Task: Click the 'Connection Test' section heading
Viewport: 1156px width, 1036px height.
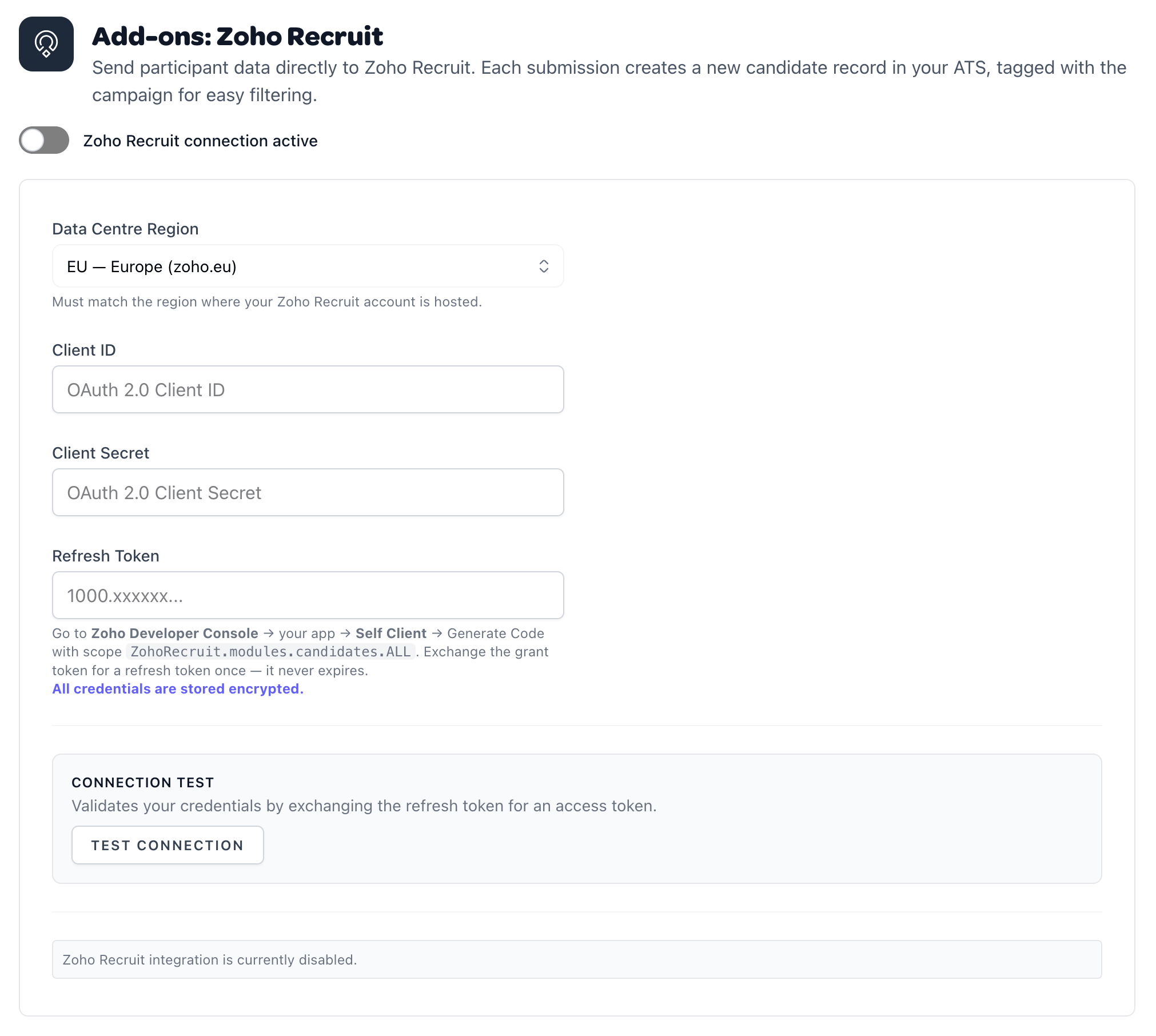Action: tap(143, 782)
